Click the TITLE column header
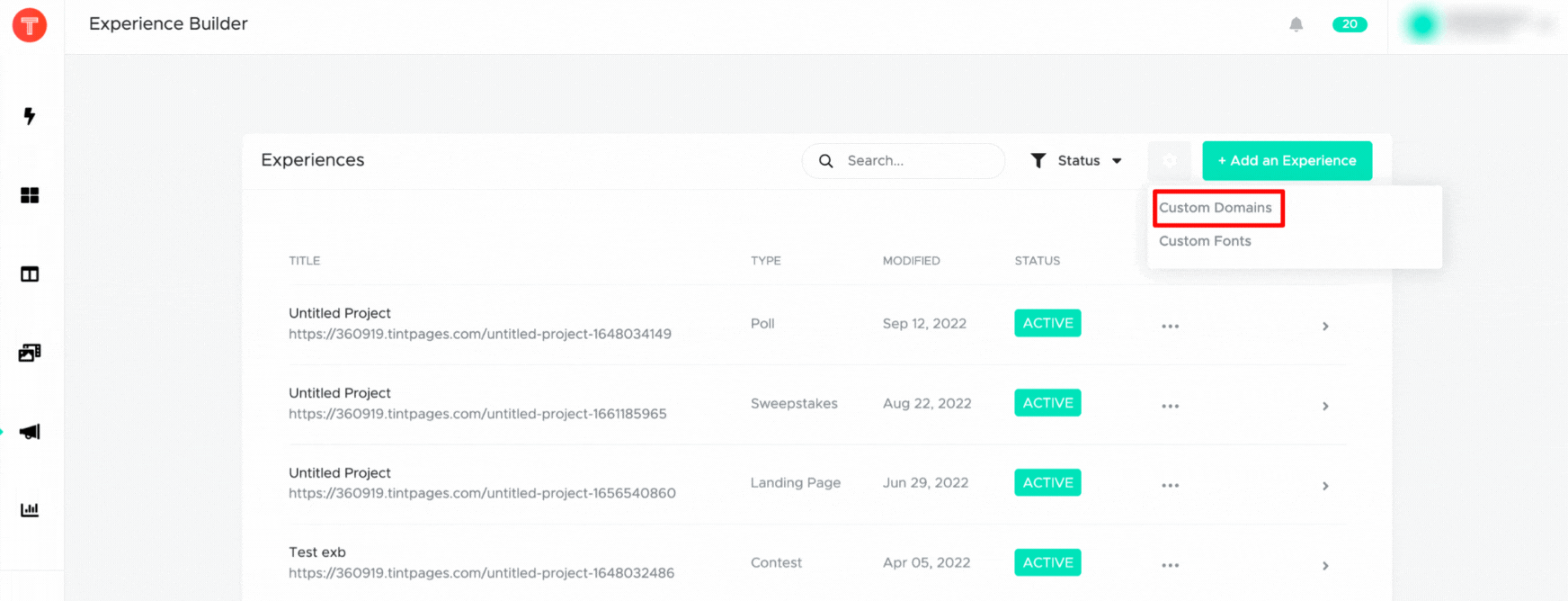This screenshot has height=601, width=1568. 304,261
